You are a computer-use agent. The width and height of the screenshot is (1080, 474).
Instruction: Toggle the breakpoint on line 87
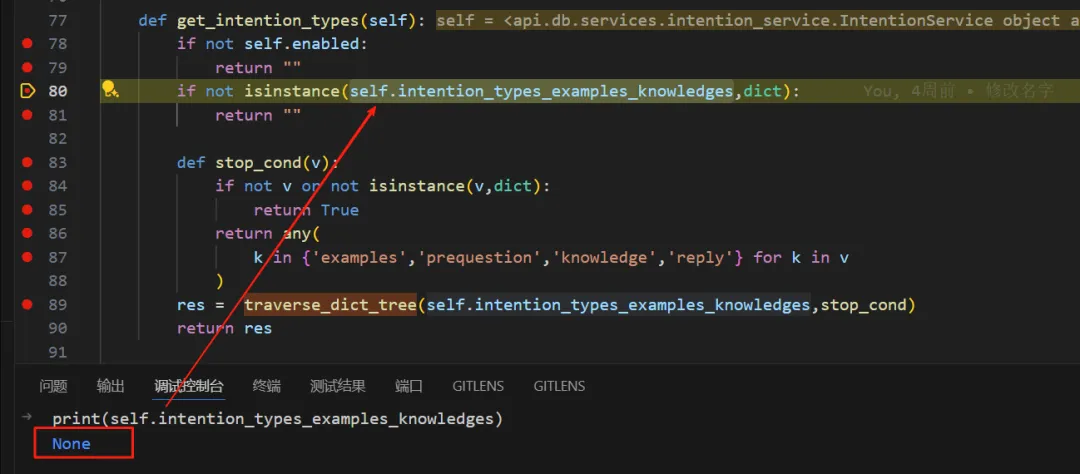pyautogui.click(x=27, y=257)
